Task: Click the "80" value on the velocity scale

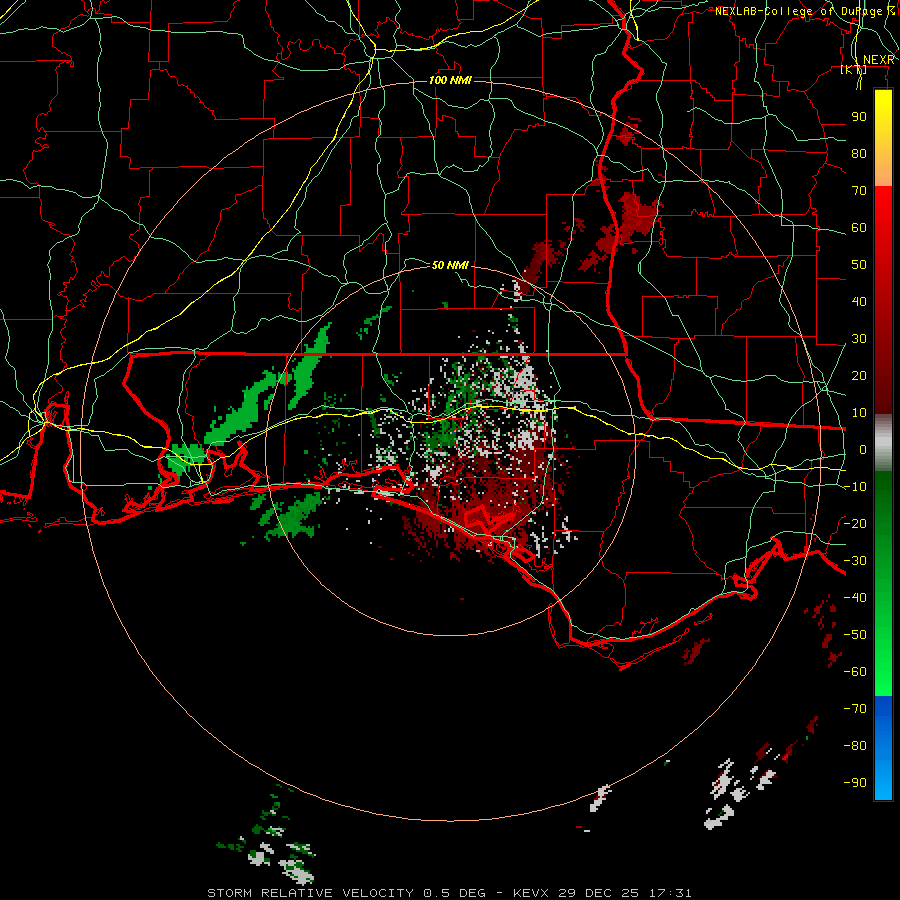Action: click(x=859, y=153)
